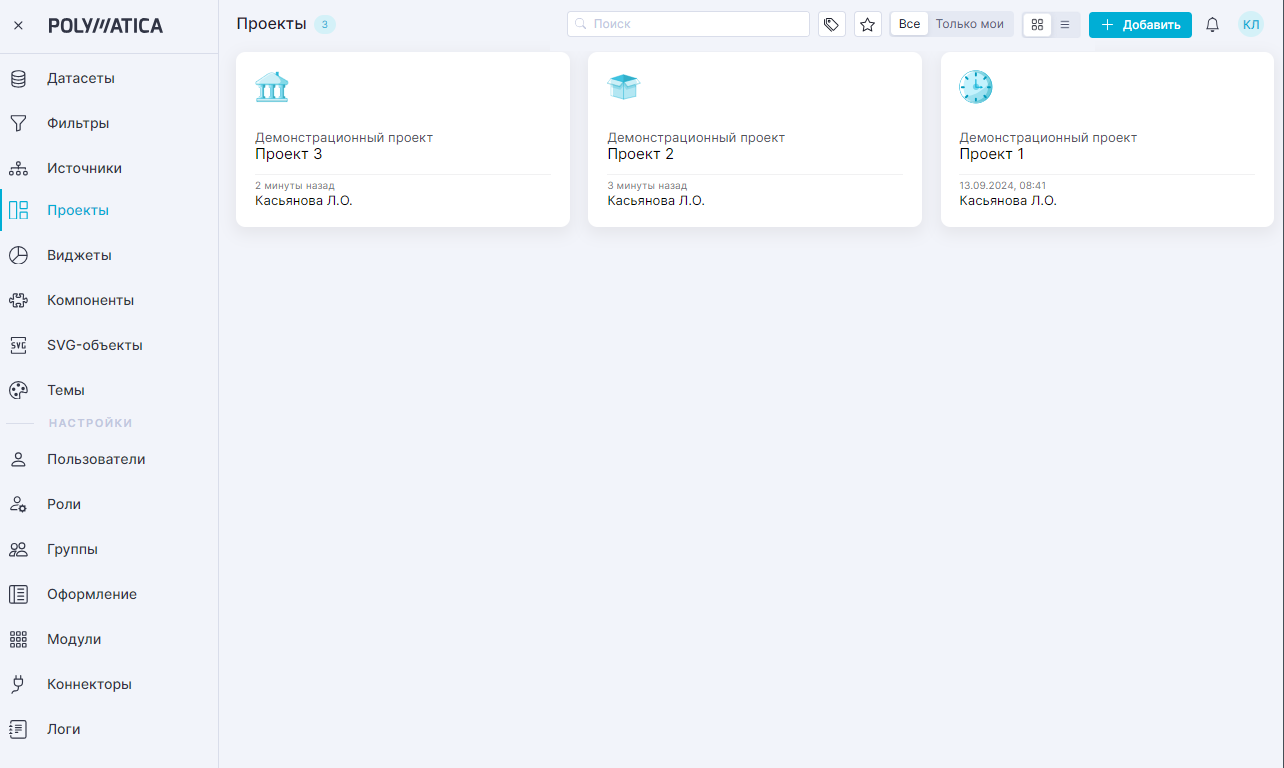Open the Проект 2 card

pyautogui.click(x=754, y=140)
